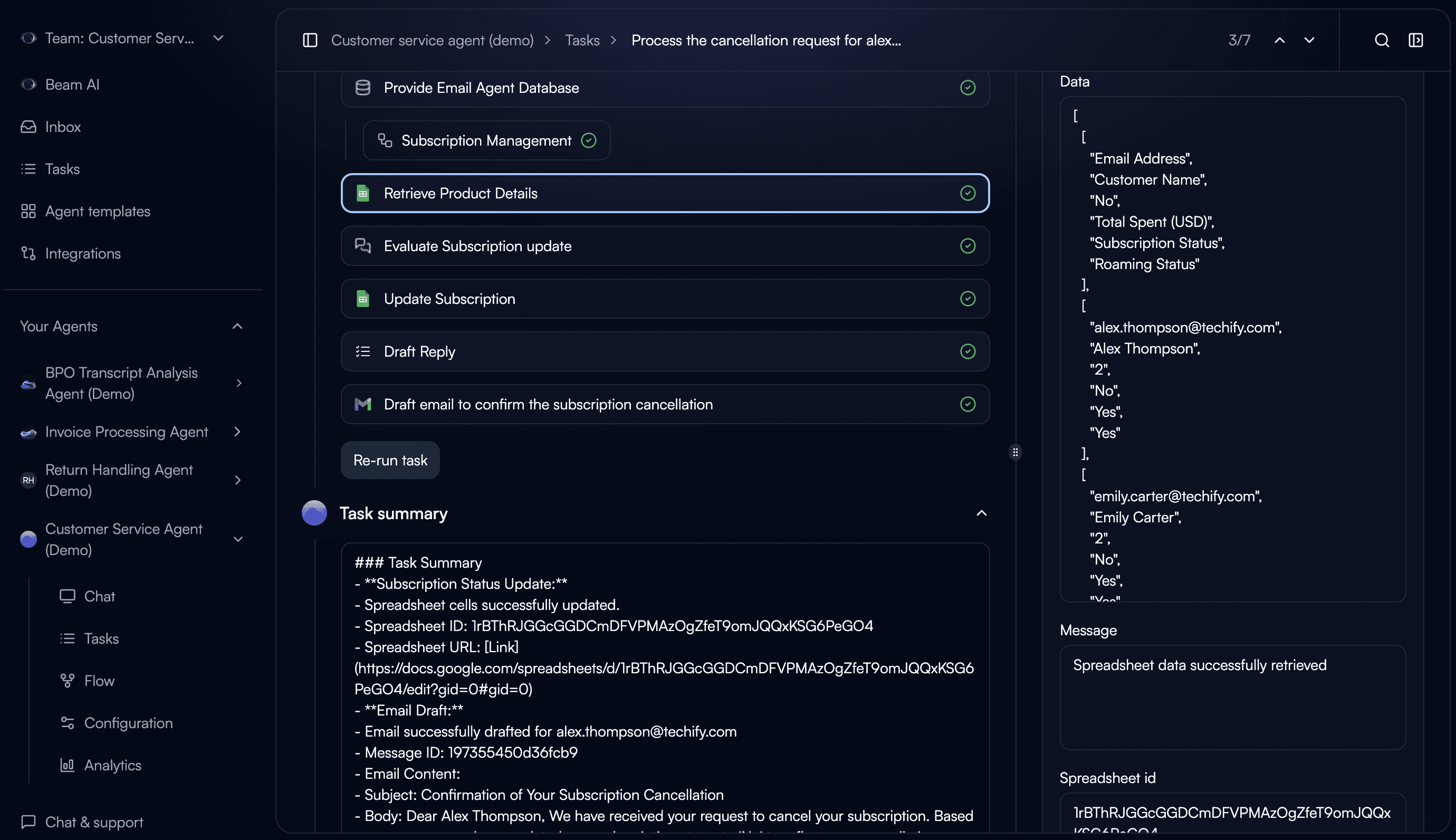Viewport: 1456px width, 840px height.
Task: Click the Tasks breadcrumb link
Action: coord(582,41)
